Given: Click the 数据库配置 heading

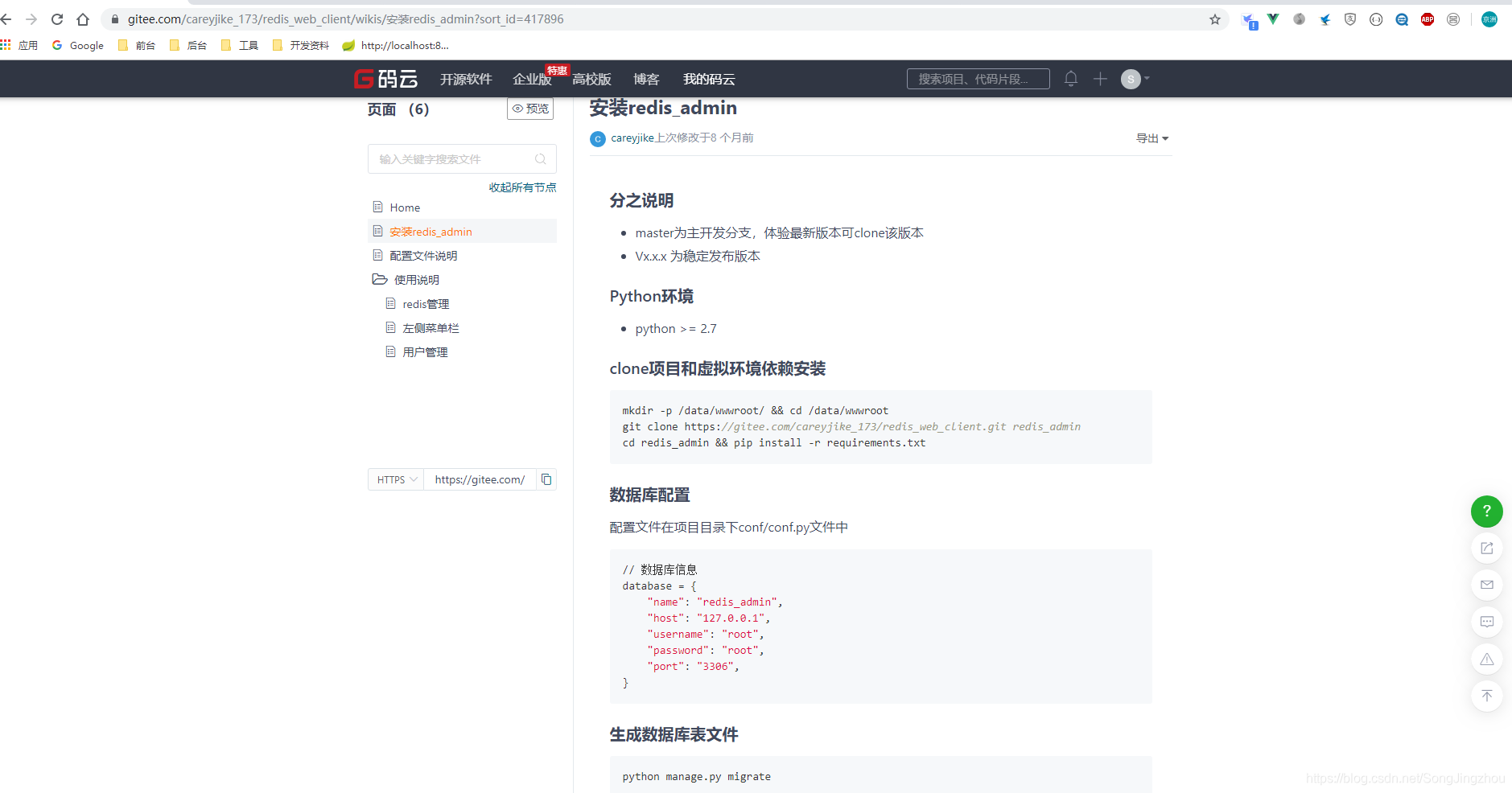Looking at the screenshot, I should [649, 495].
